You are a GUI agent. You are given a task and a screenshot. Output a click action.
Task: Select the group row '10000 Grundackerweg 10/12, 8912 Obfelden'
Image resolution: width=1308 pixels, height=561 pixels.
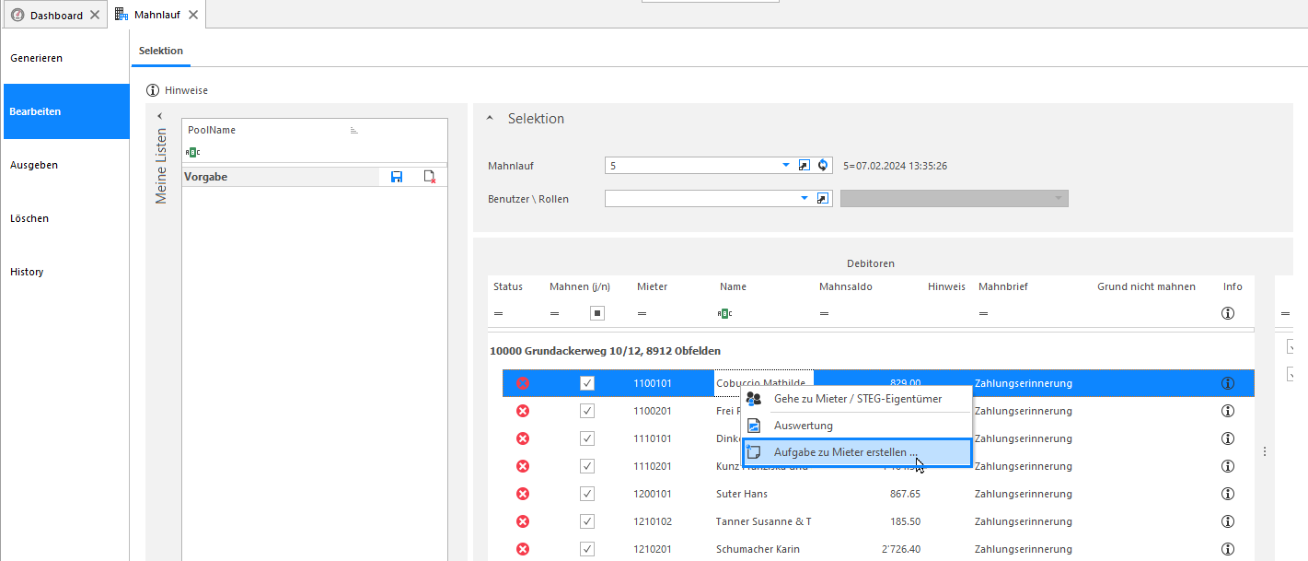click(x=870, y=351)
